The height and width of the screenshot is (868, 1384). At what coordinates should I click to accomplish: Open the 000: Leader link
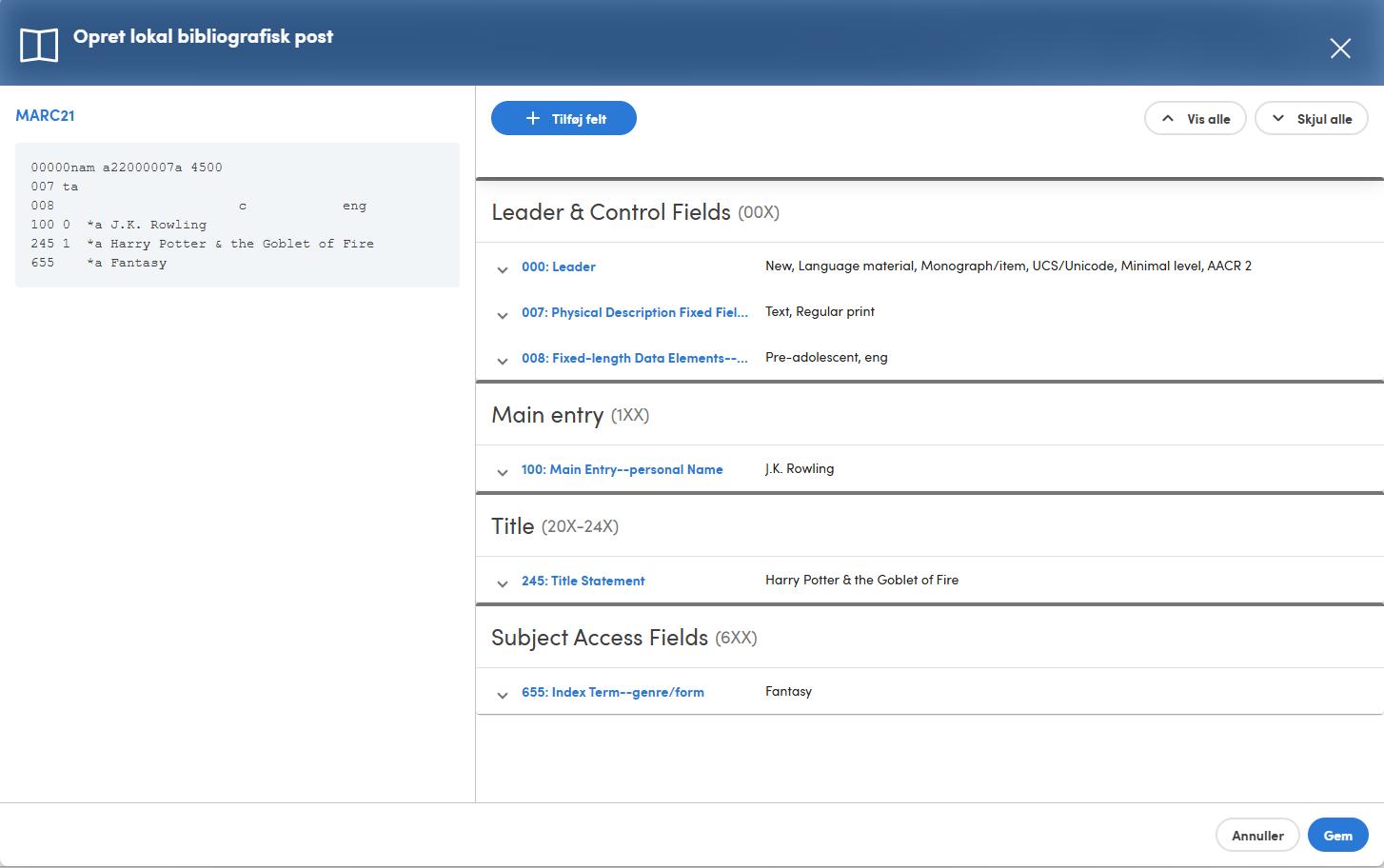pos(559,266)
